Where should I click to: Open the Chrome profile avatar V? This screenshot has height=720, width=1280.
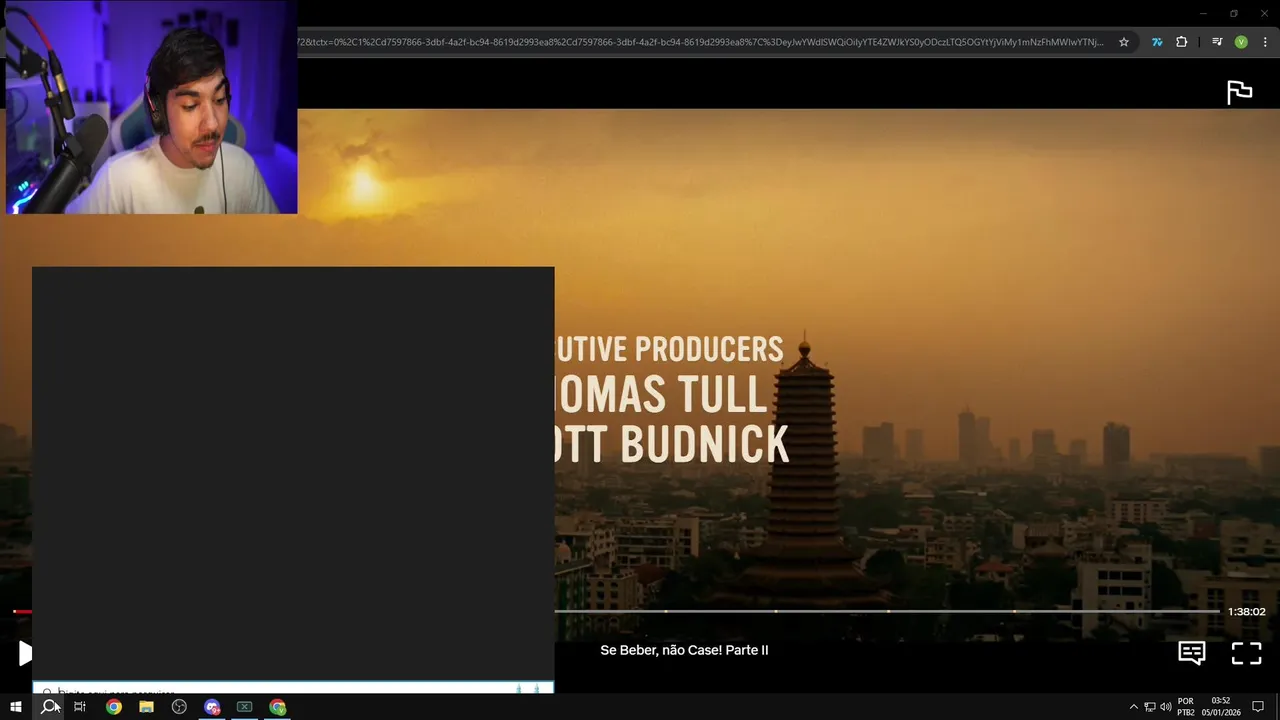pyautogui.click(x=1241, y=42)
